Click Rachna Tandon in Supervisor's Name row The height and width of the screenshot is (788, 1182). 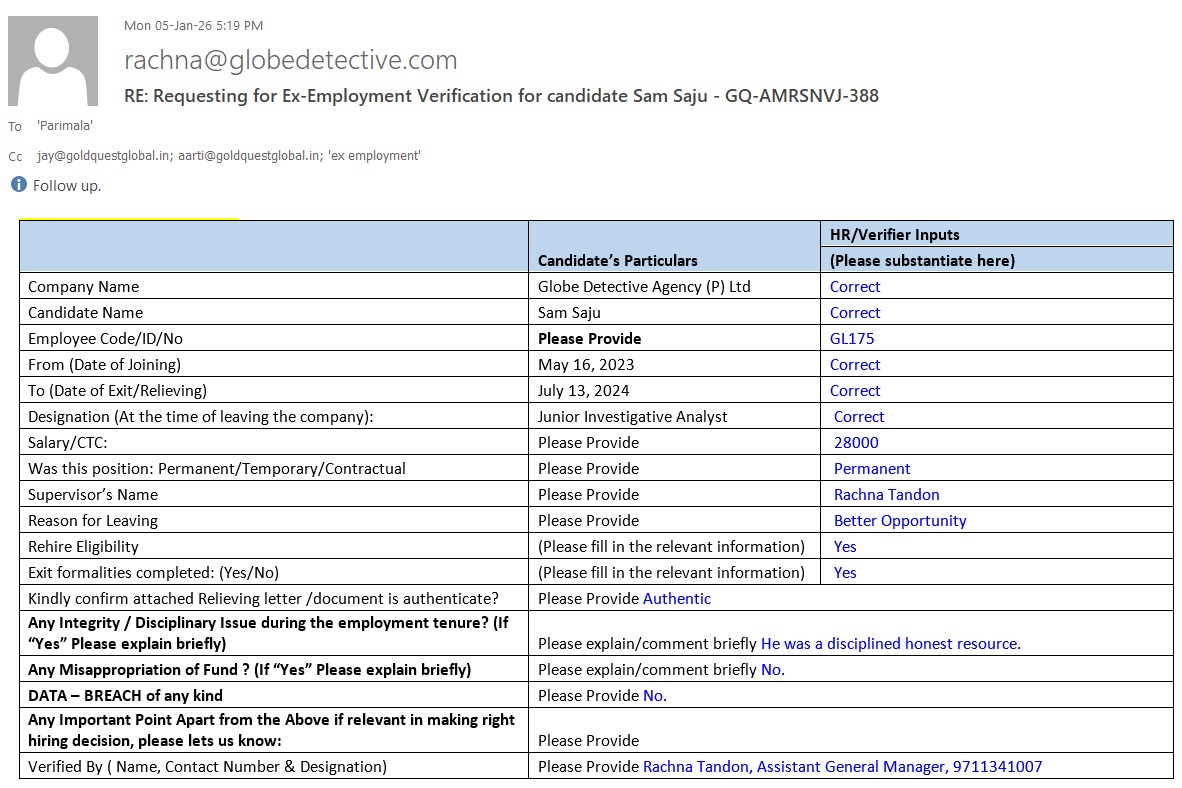pos(886,495)
